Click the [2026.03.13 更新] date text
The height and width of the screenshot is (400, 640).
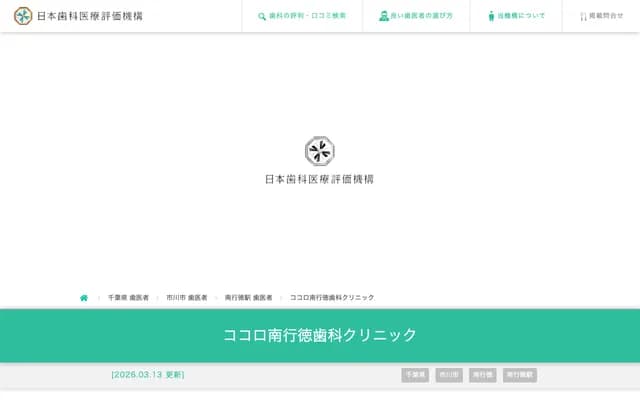coord(148,375)
